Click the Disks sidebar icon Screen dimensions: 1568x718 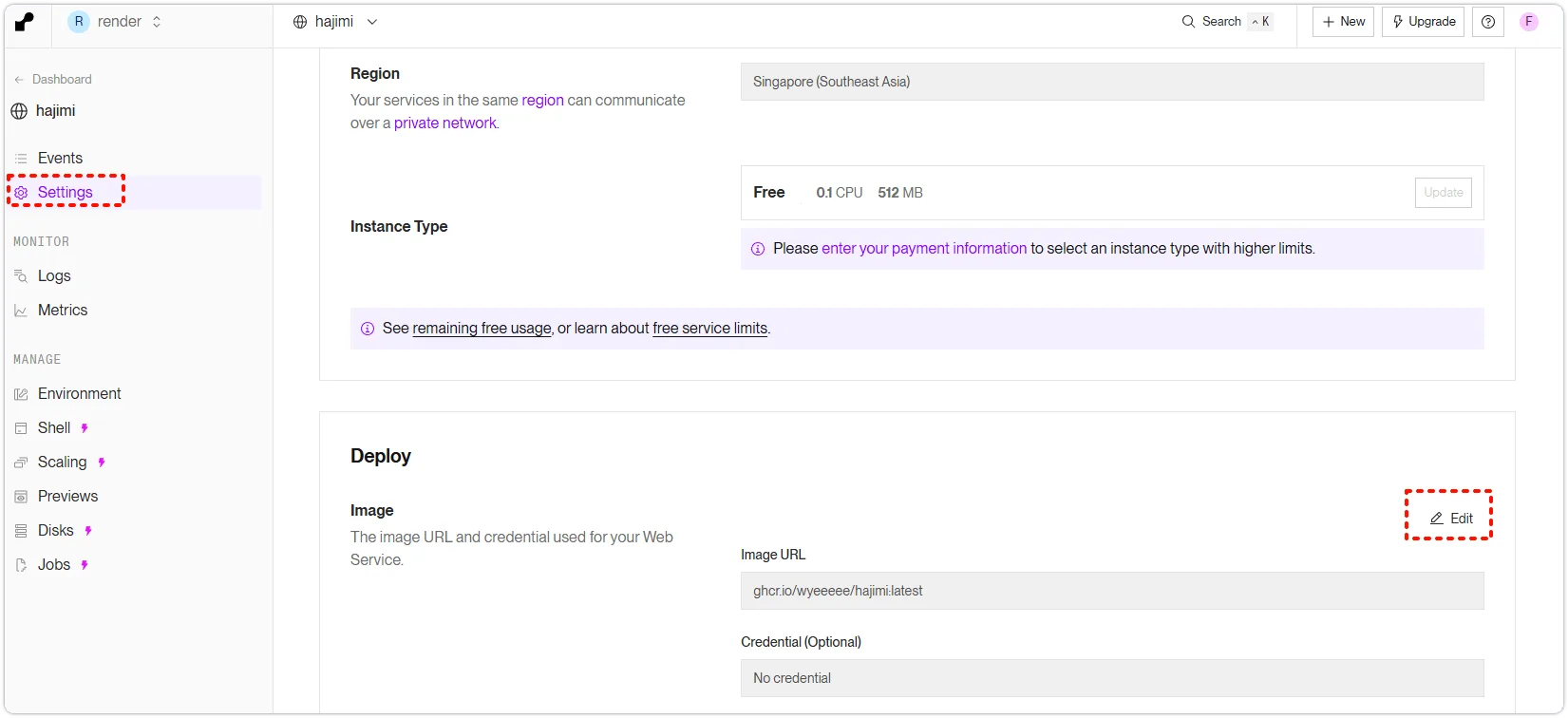[21, 531]
